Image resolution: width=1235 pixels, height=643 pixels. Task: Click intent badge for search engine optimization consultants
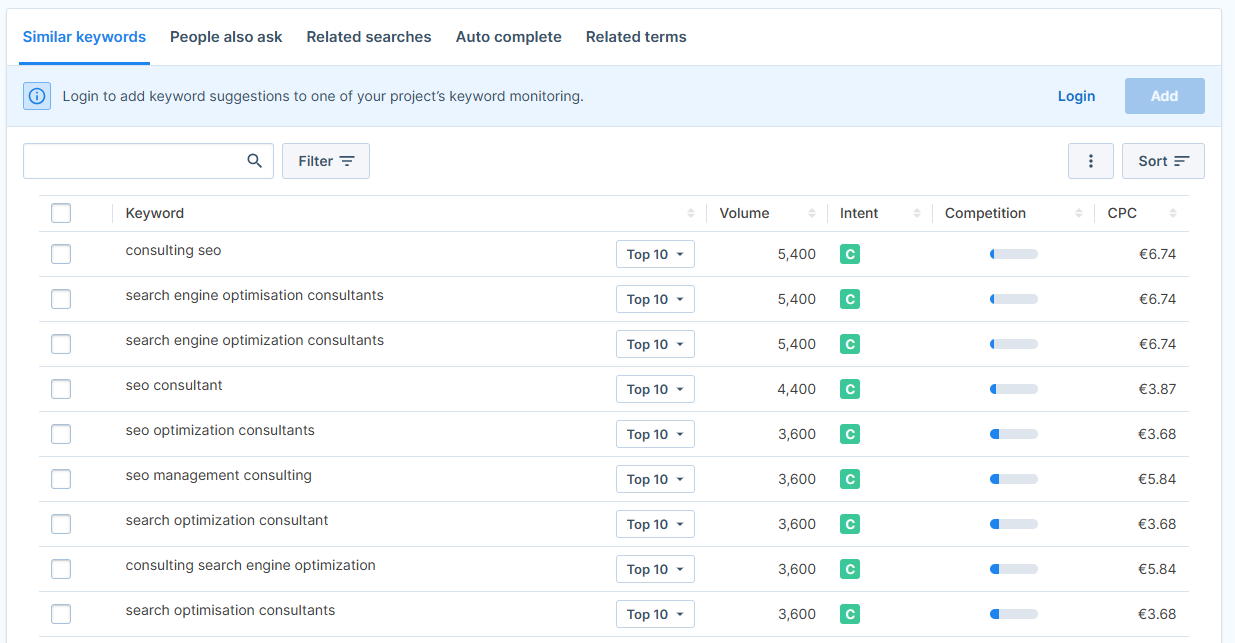click(850, 344)
